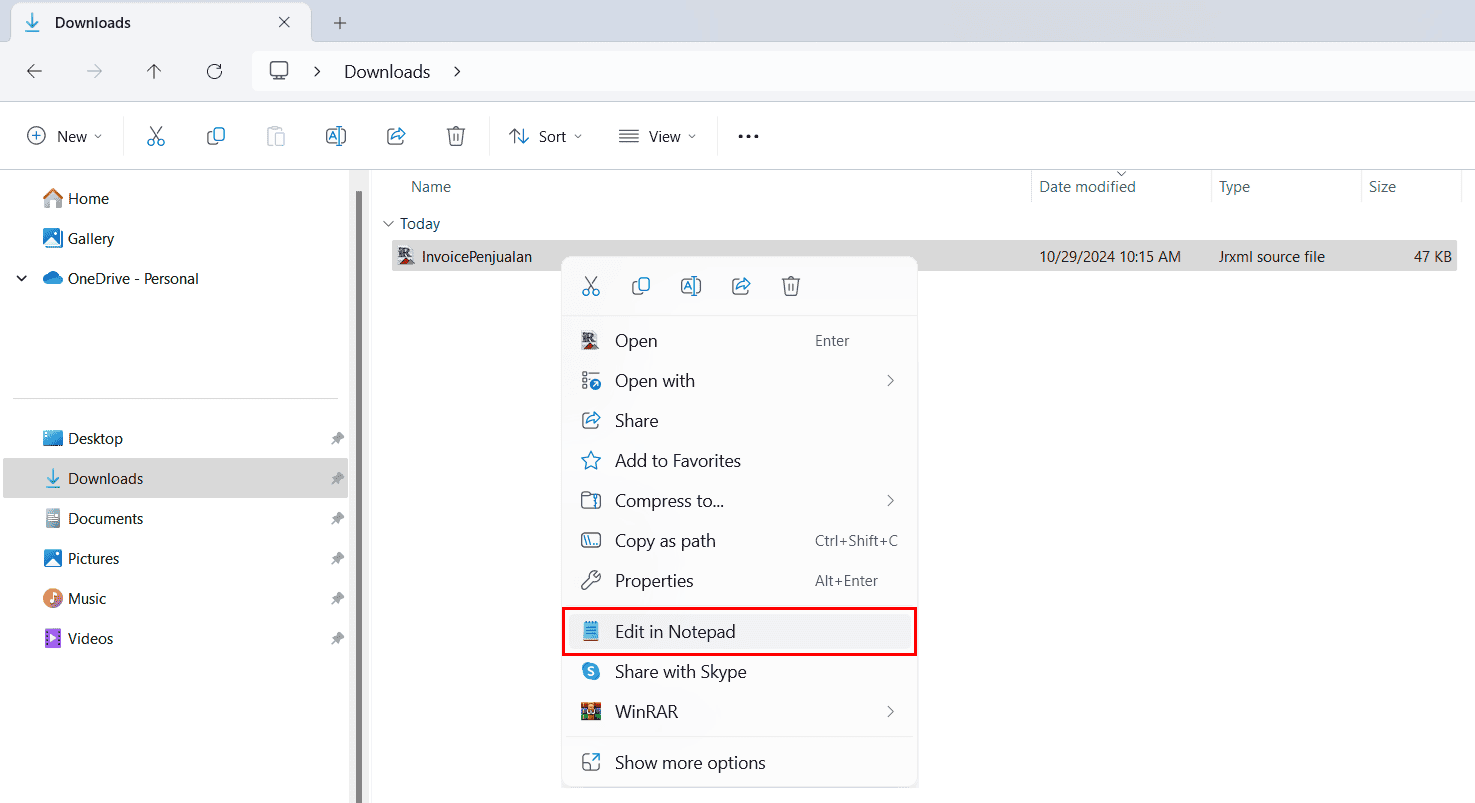Viewport: 1475px width, 803px height.
Task: Unpin the Desktop quick access pin
Action: [x=337, y=439]
